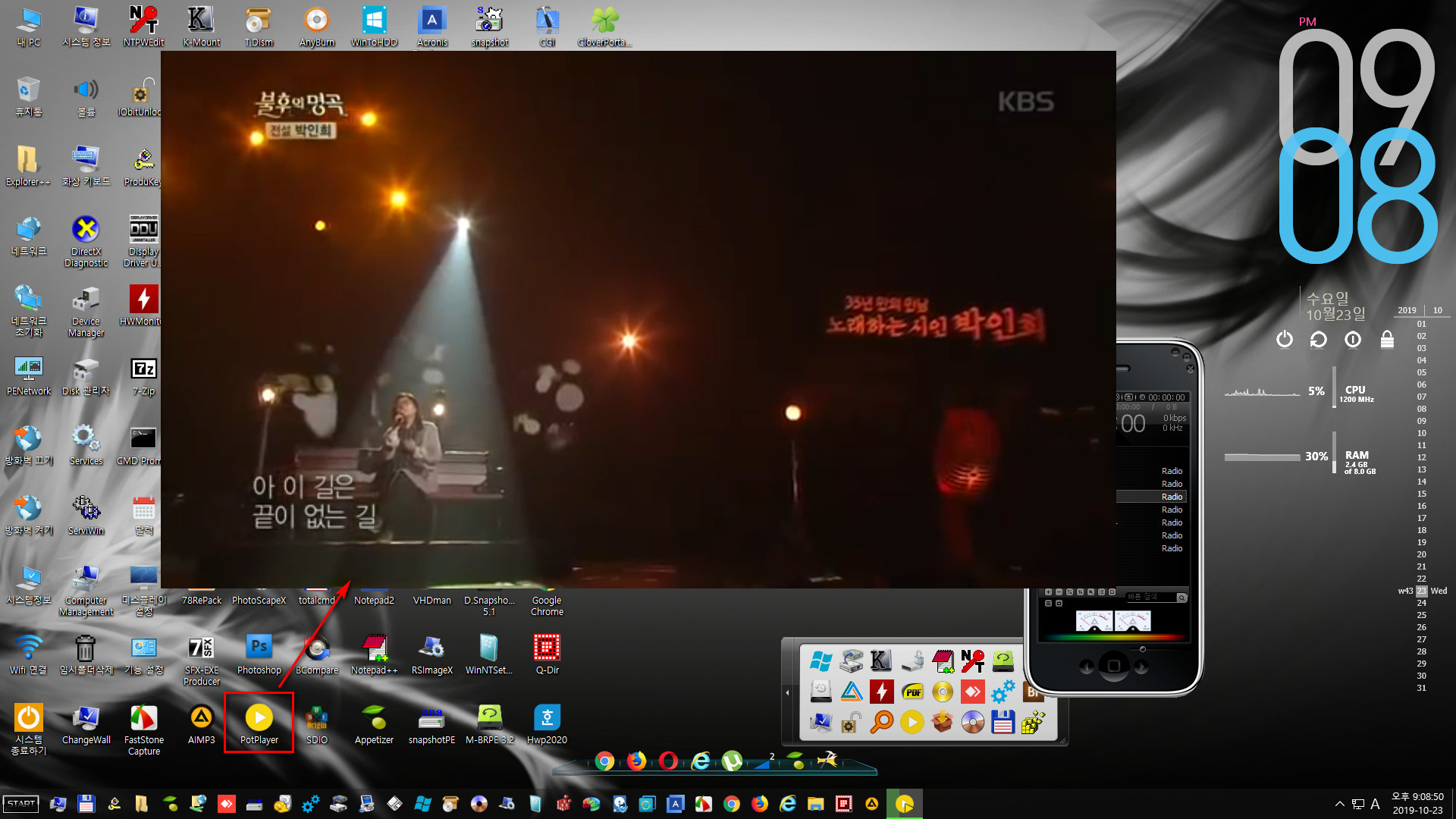This screenshot has height=819, width=1456.
Task: Open the CGI desktop icon
Action: click(547, 27)
